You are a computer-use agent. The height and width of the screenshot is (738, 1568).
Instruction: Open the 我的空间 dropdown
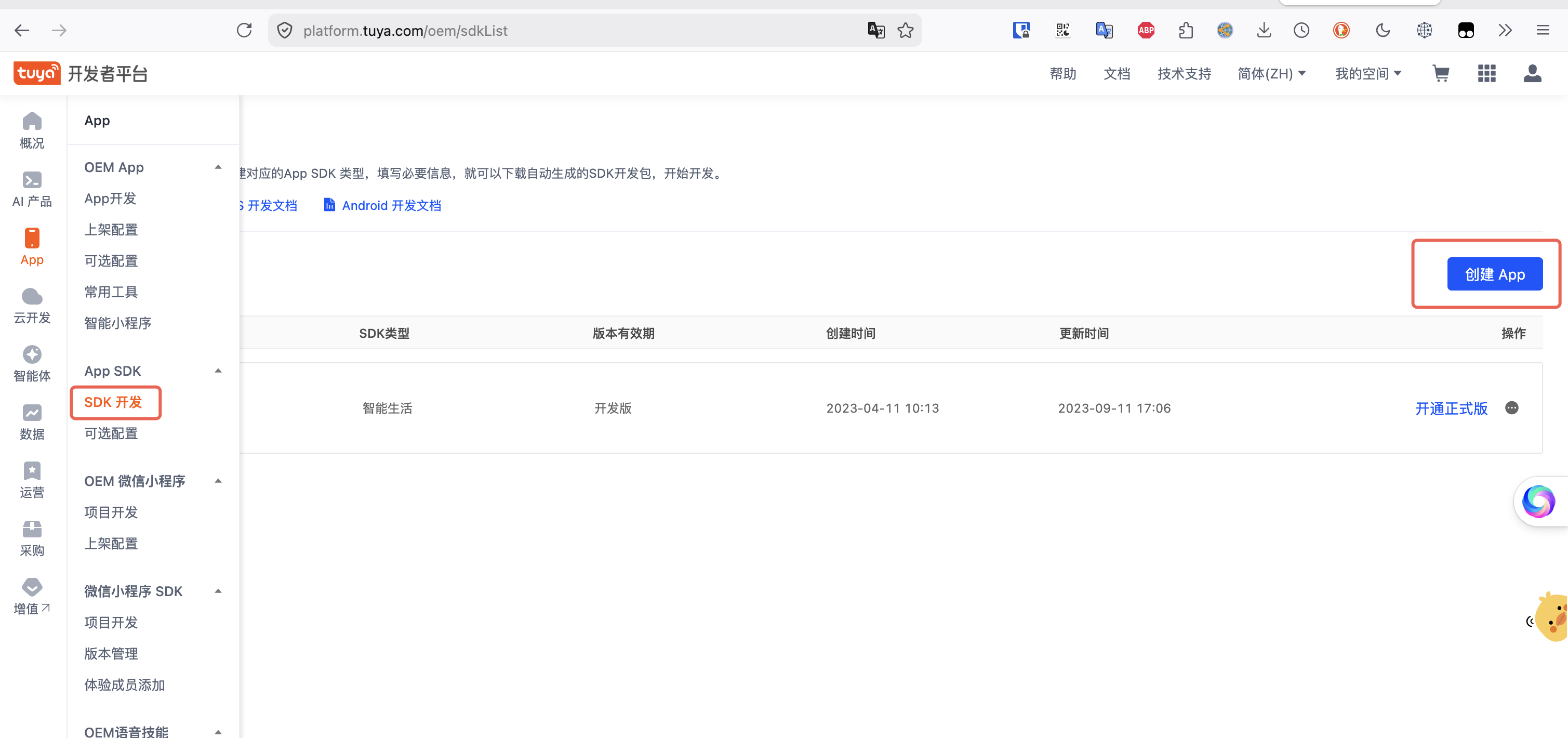click(x=1368, y=74)
